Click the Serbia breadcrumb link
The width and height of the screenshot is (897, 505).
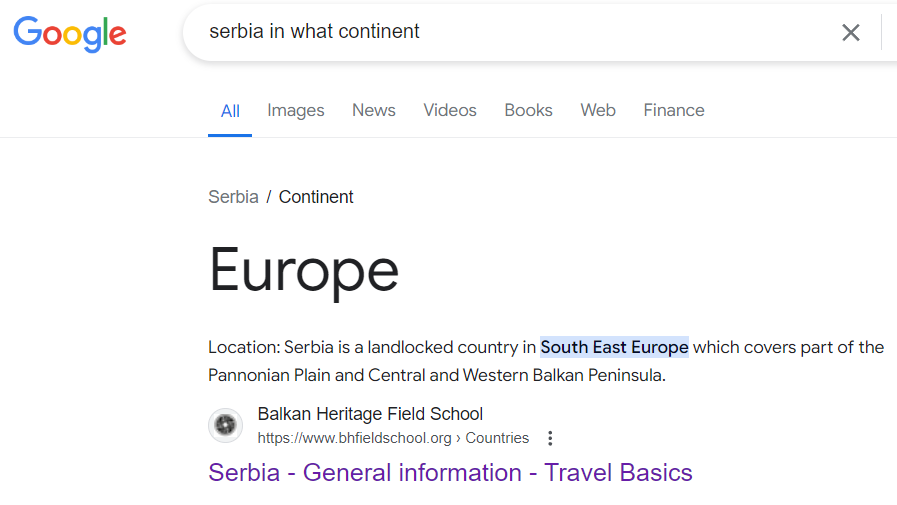click(233, 197)
